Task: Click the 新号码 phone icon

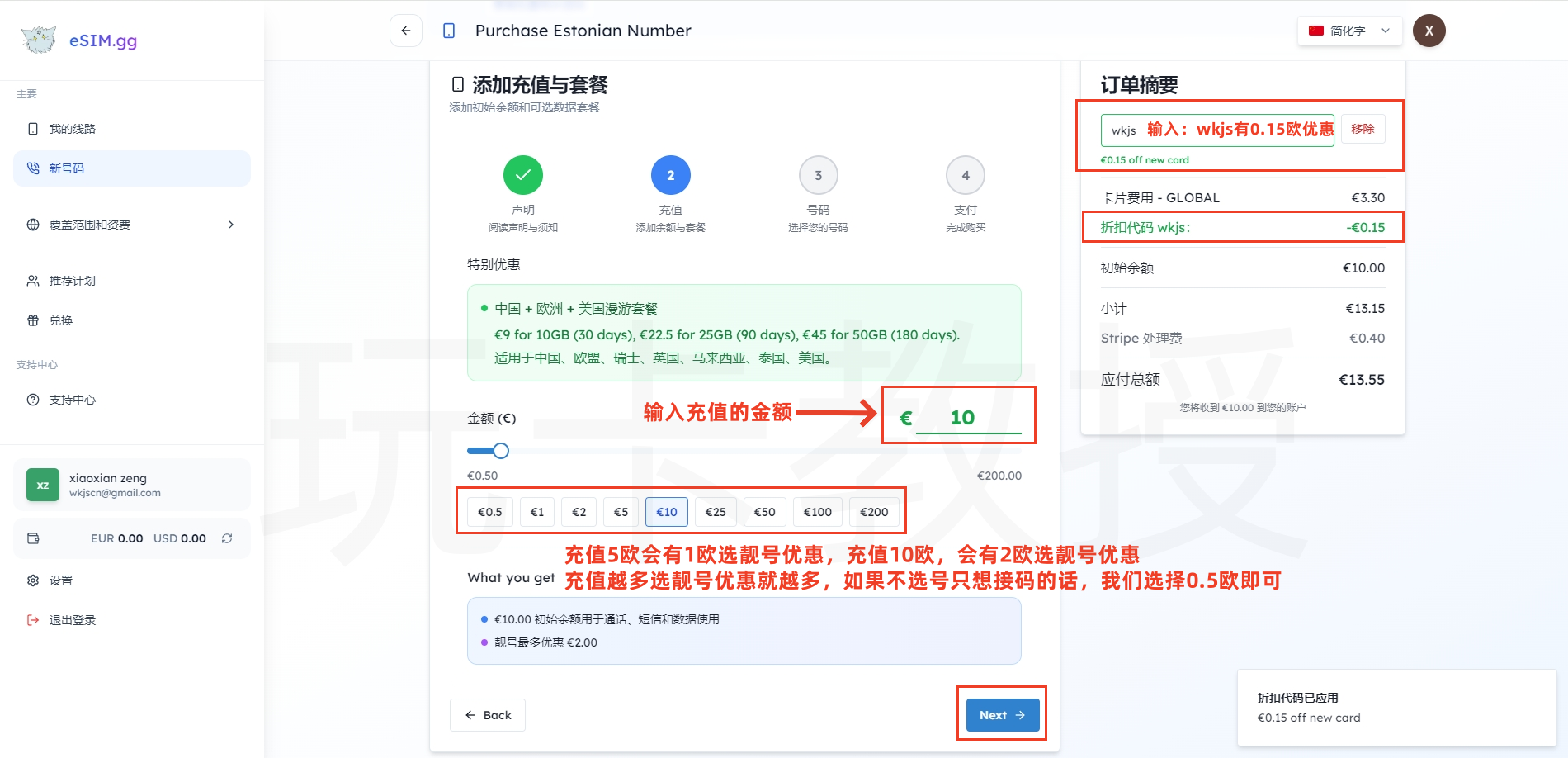Action: pos(33,168)
